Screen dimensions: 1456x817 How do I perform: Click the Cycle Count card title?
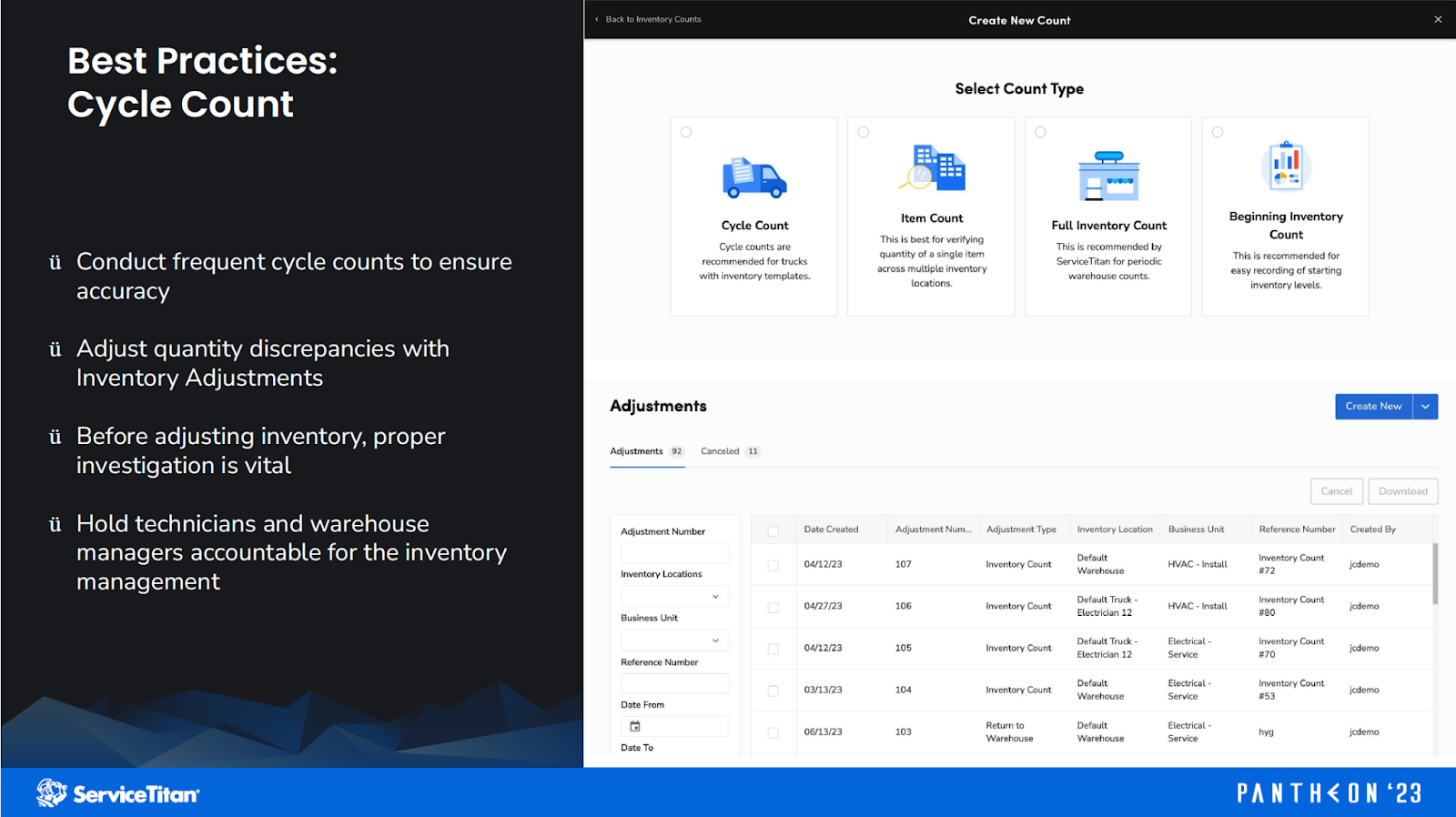point(754,226)
